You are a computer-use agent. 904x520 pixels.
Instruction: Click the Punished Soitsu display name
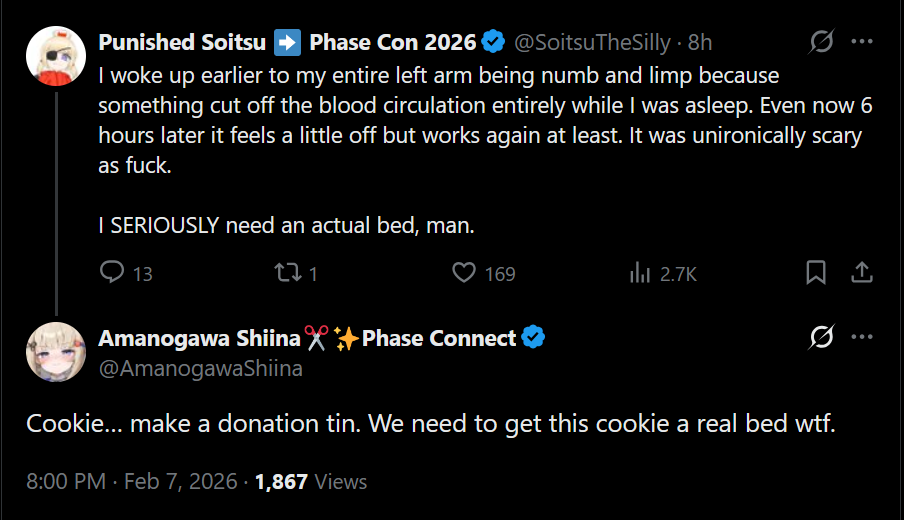click(x=182, y=42)
